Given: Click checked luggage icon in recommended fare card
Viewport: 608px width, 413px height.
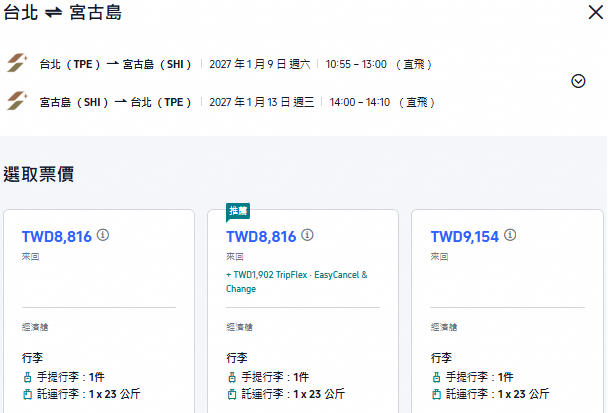Looking at the screenshot, I should [x=231, y=394].
